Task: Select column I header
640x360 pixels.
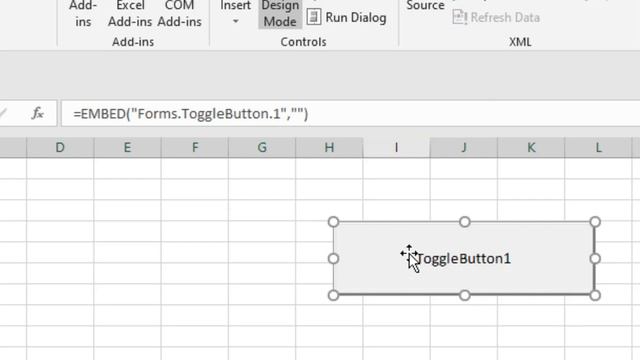Action: pos(396,147)
